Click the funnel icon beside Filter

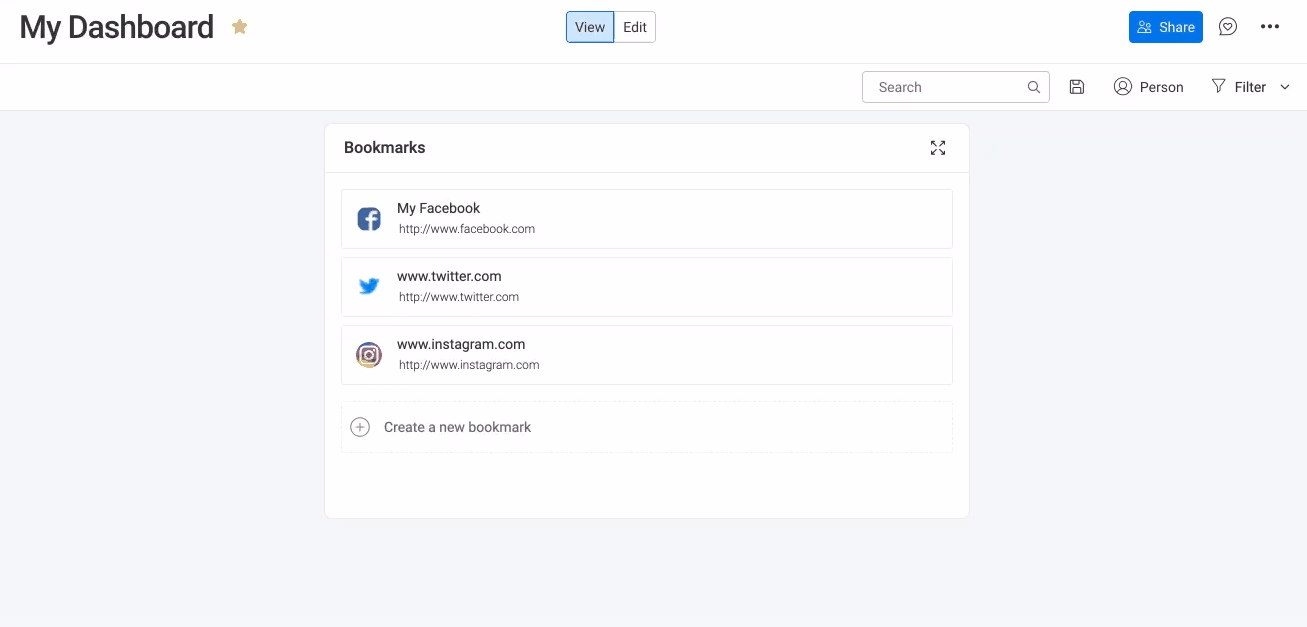pos(1218,86)
